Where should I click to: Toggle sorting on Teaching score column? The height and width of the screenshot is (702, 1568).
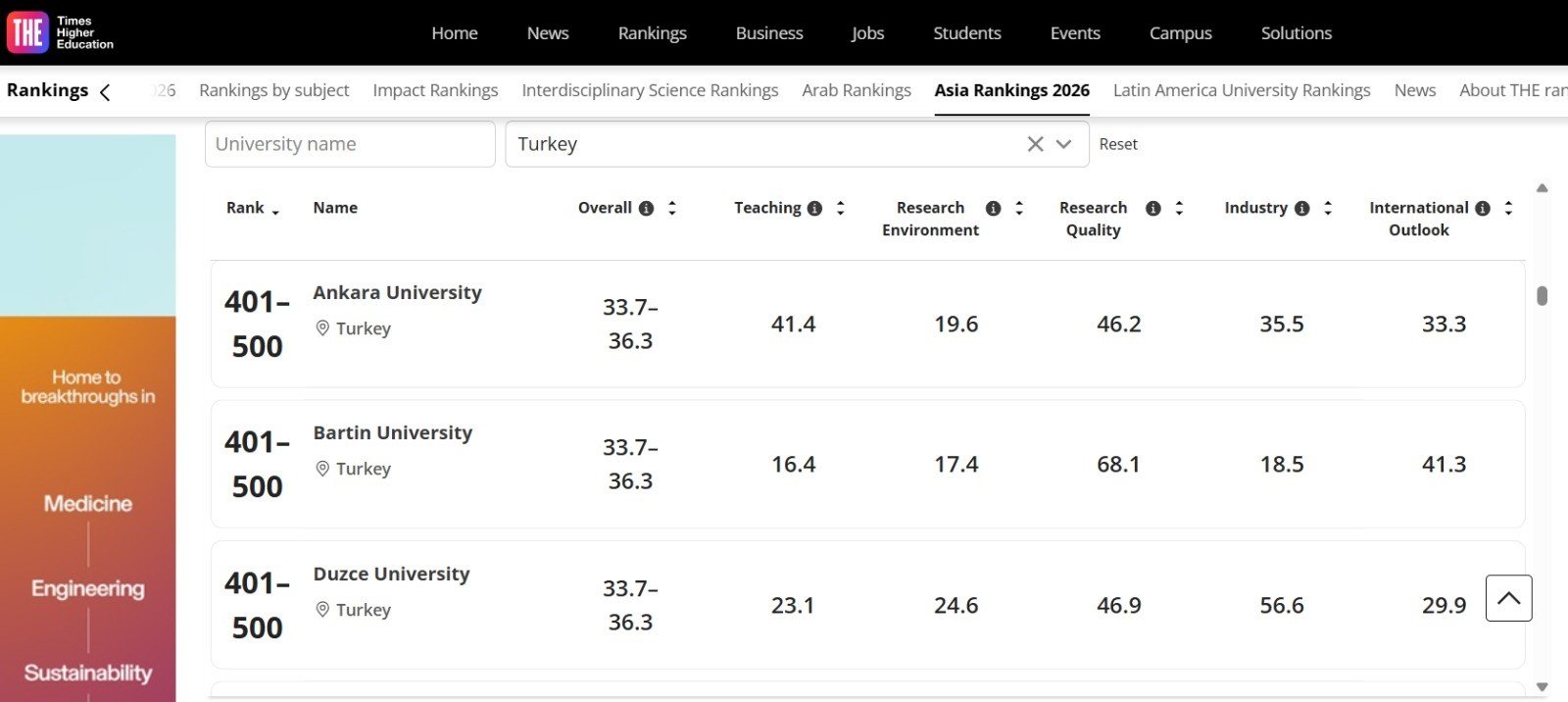click(840, 208)
